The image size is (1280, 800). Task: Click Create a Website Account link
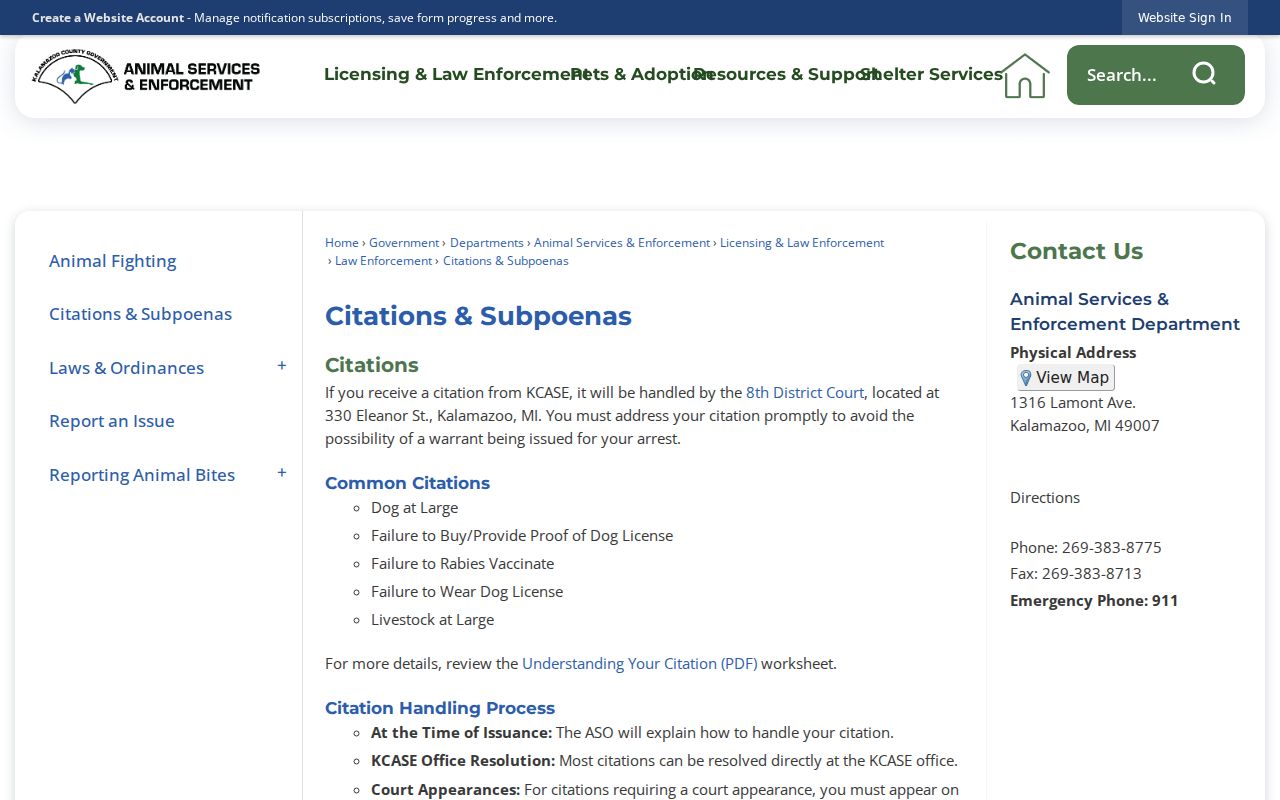pos(108,18)
